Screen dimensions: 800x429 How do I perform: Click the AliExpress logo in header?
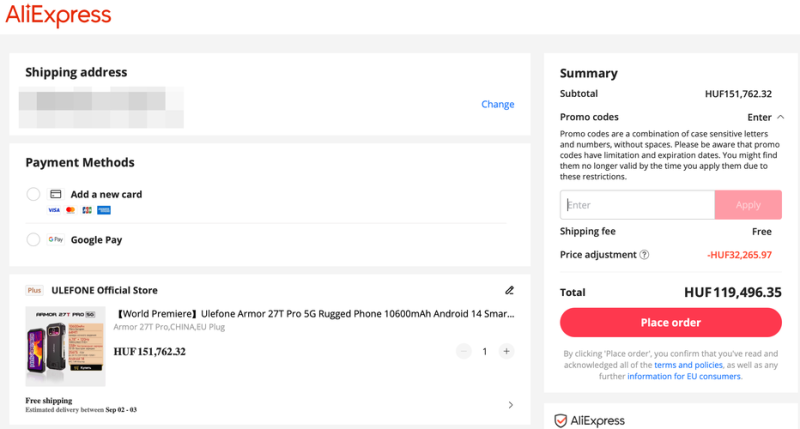click(58, 16)
